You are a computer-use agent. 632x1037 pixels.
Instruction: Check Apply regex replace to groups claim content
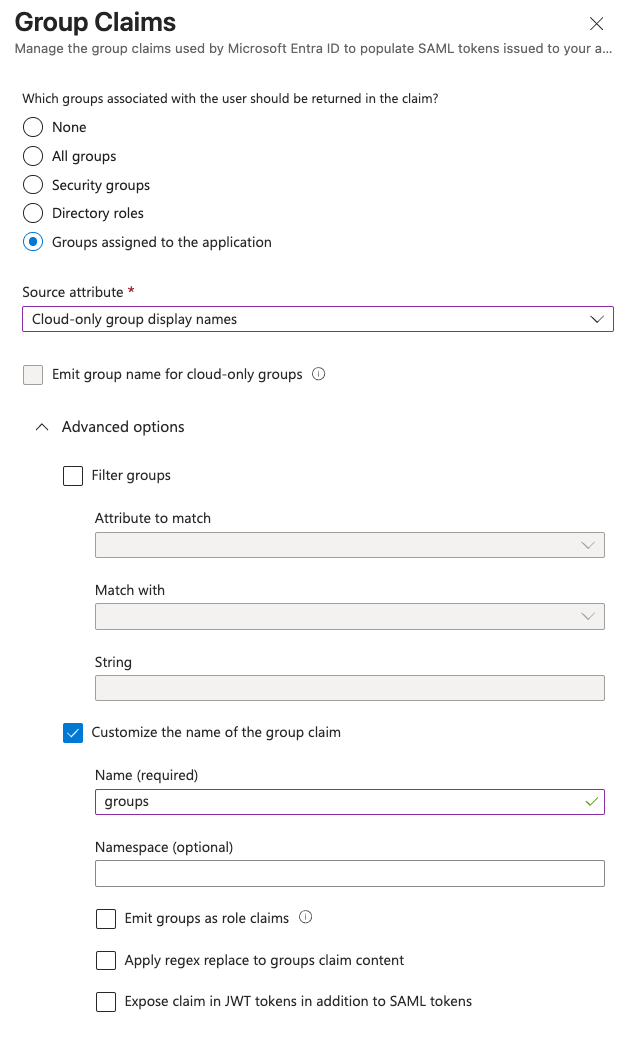pyautogui.click(x=105, y=960)
